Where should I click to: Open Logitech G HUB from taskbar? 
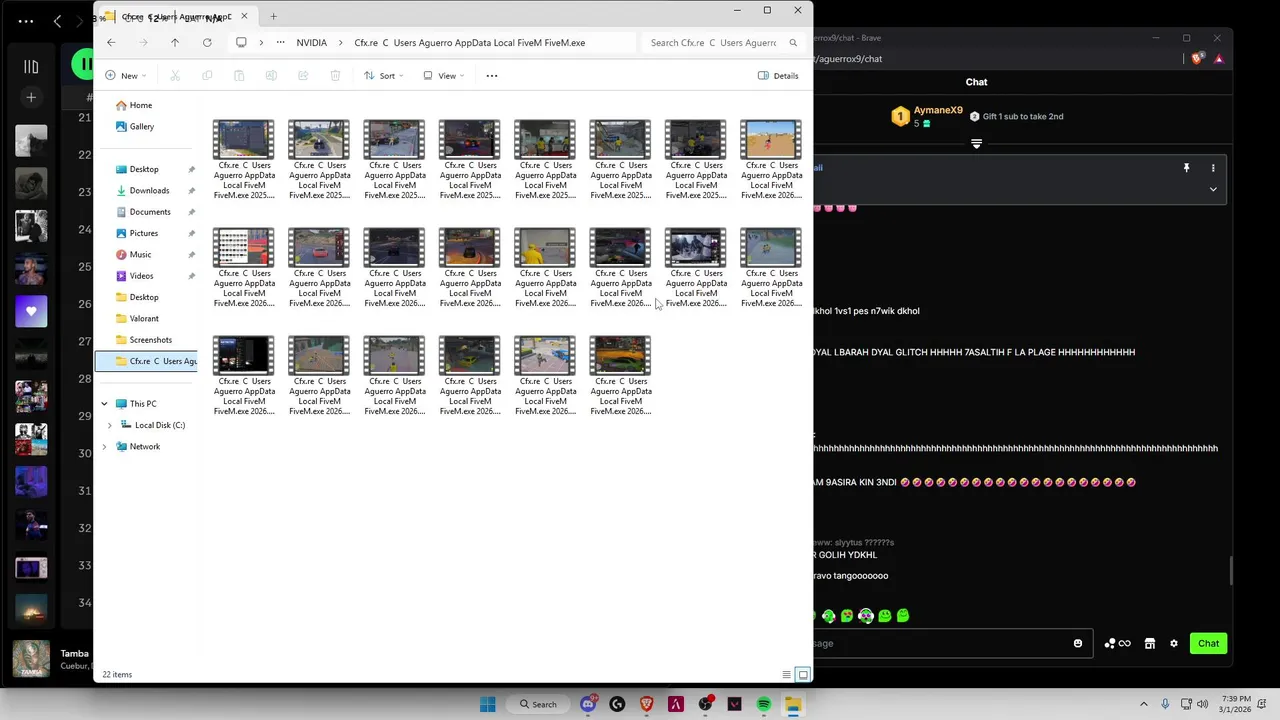(x=617, y=704)
